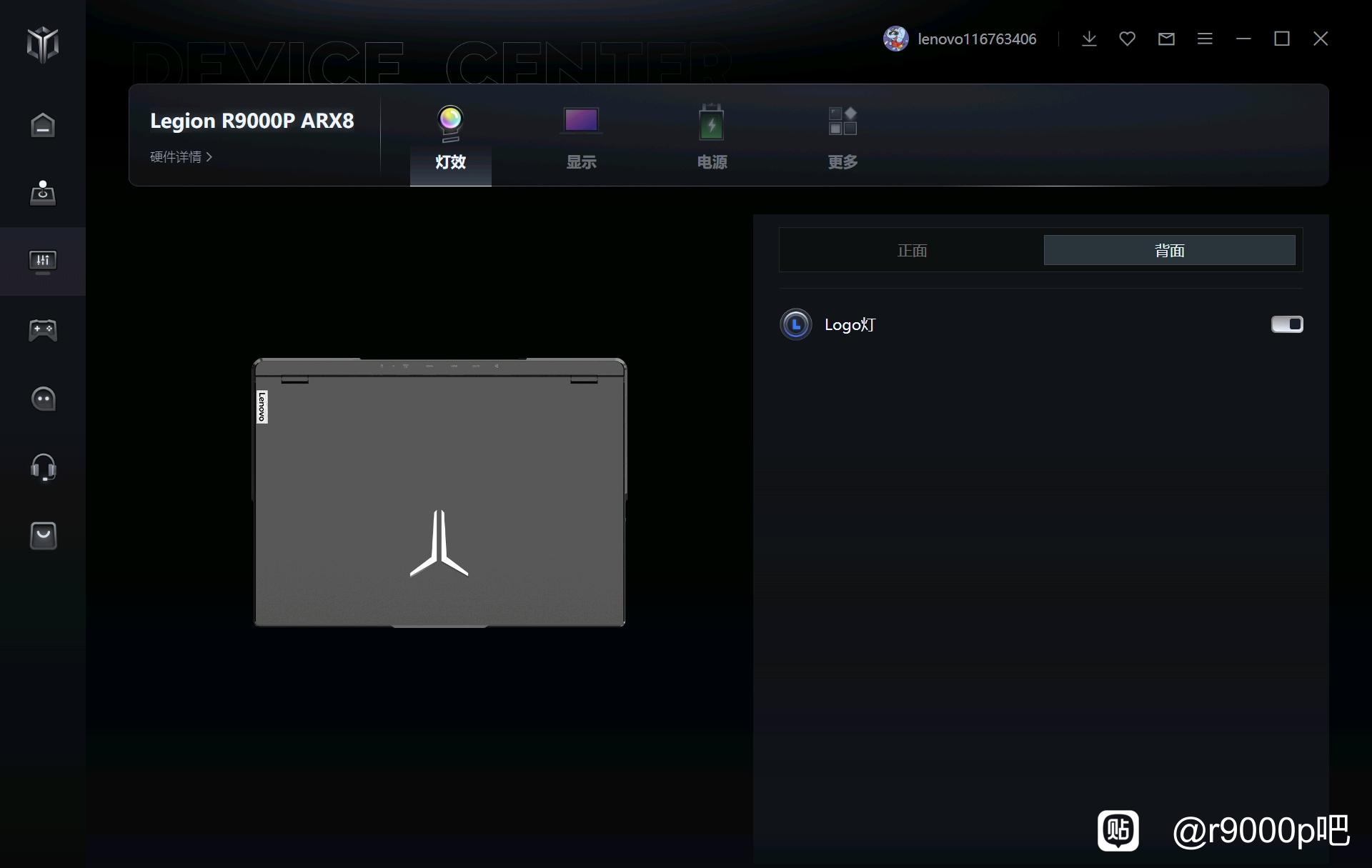
Task: Click the Legion logo in sidebar
Action: click(x=43, y=44)
